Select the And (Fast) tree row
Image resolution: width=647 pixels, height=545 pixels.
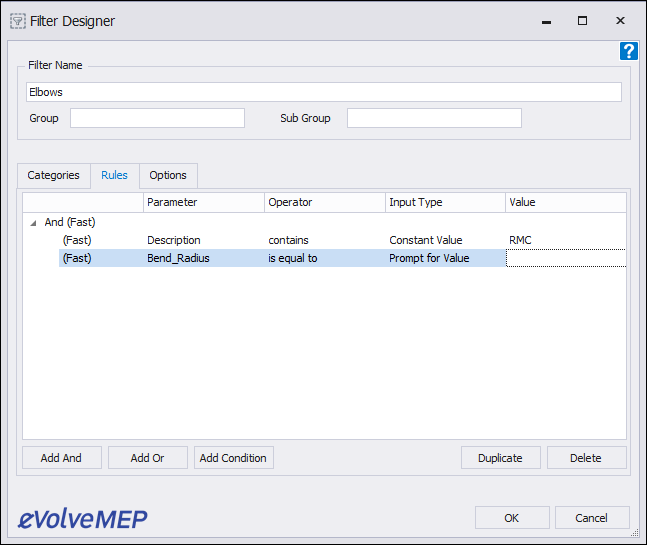click(70, 222)
